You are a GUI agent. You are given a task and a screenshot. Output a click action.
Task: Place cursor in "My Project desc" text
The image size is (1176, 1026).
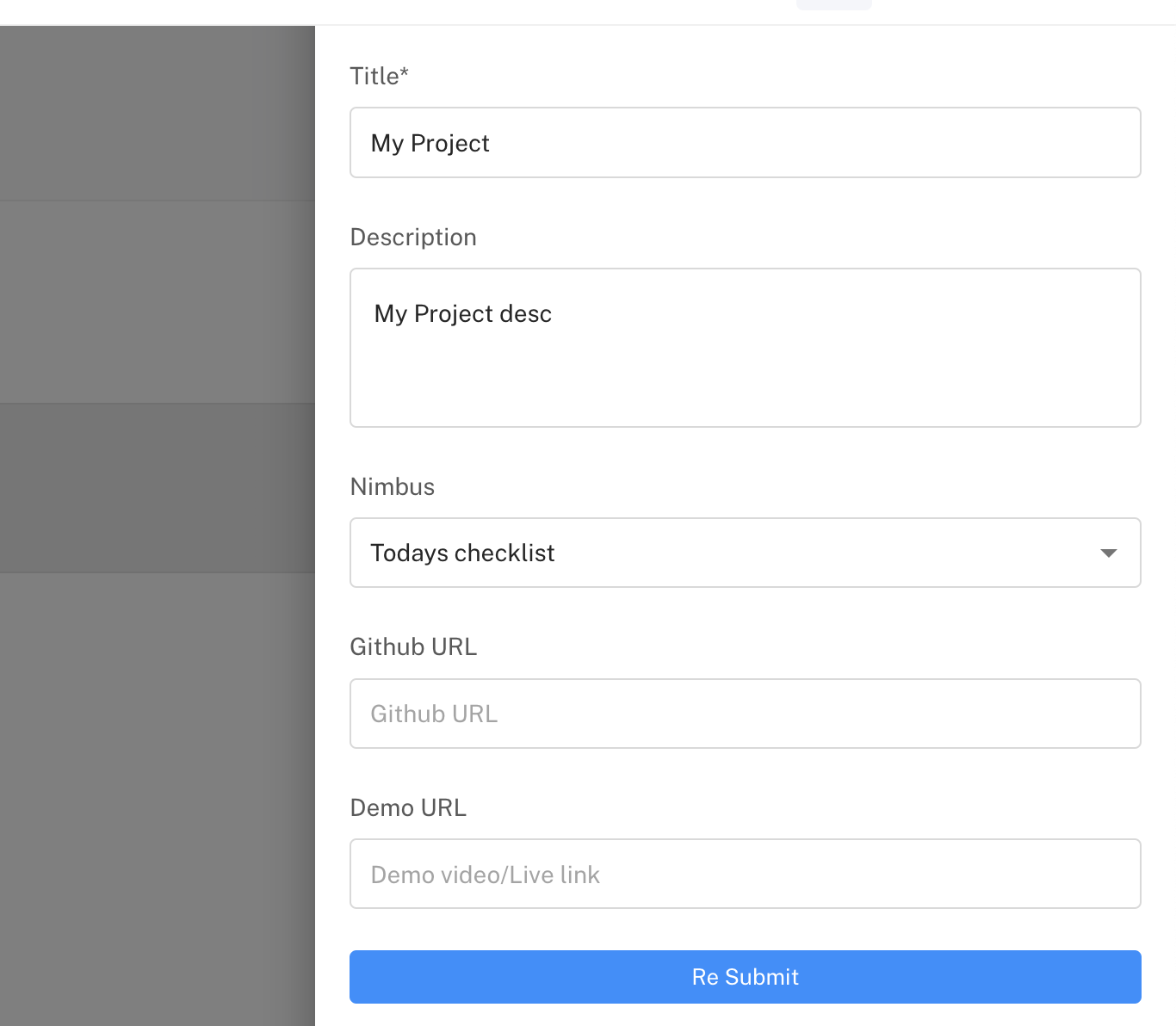tap(463, 314)
